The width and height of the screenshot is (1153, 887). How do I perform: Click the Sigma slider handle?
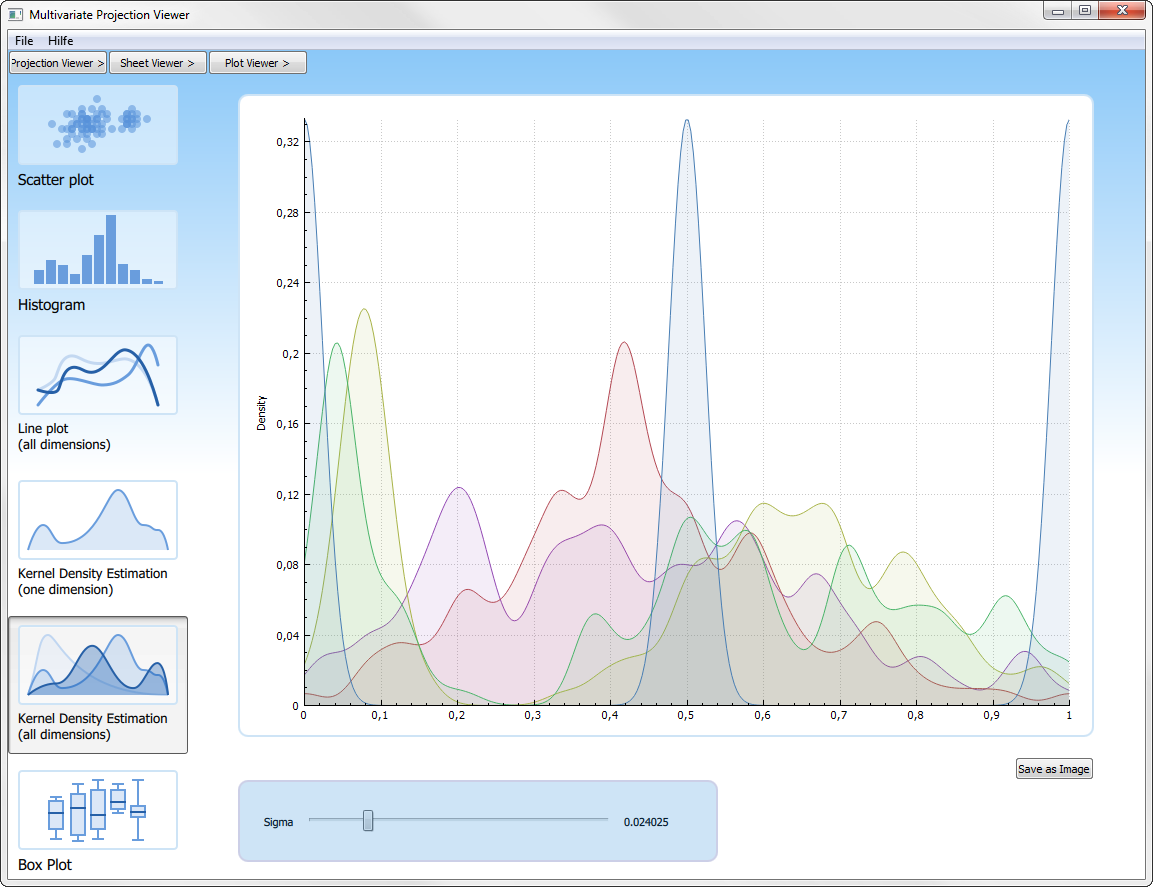pyautogui.click(x=368, y=821)
